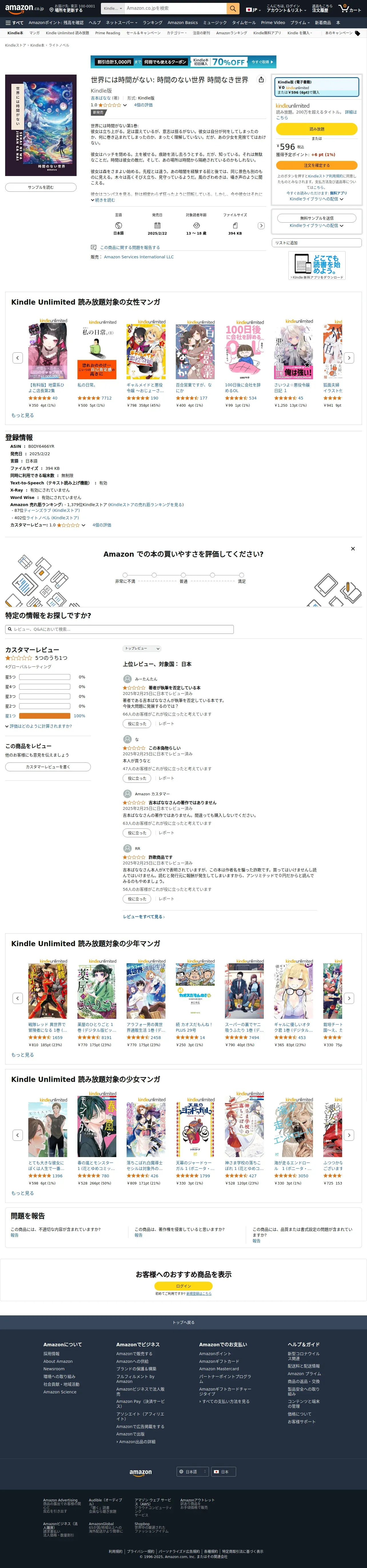Click the report-problem speech icon under product details
The height and width of the screenshot is (1568, 367).
point(93,247)
